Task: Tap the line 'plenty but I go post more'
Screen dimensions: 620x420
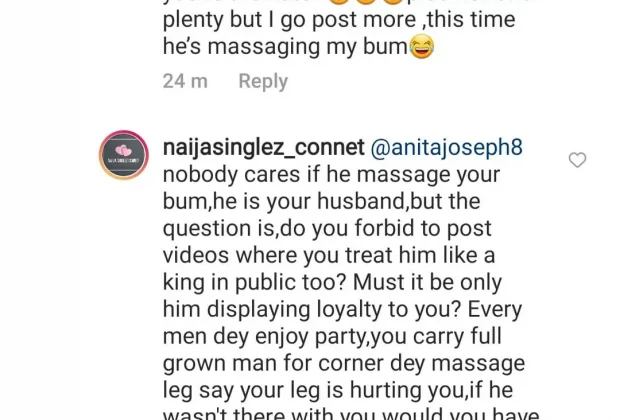Action: [339, 20]
